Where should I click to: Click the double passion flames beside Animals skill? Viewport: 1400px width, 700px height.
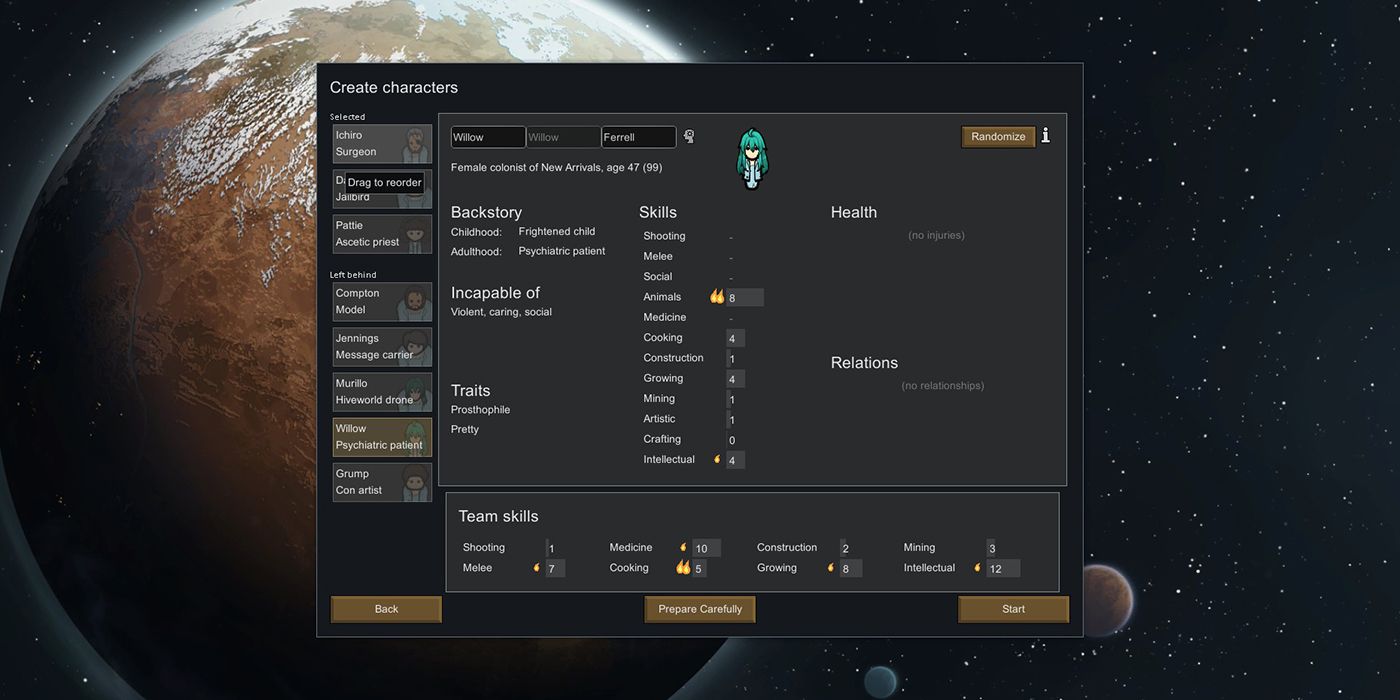pos(716,296)
